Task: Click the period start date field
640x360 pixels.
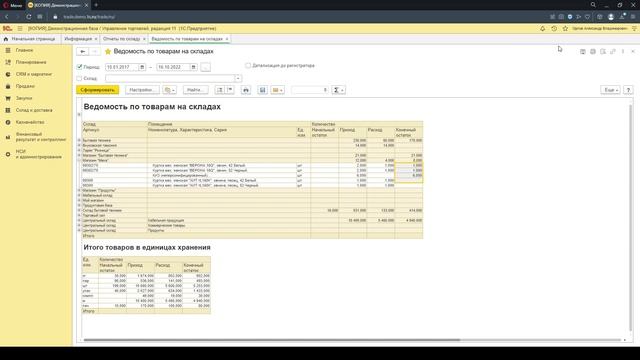Action: pyautogui.click(x=122, y=67)
